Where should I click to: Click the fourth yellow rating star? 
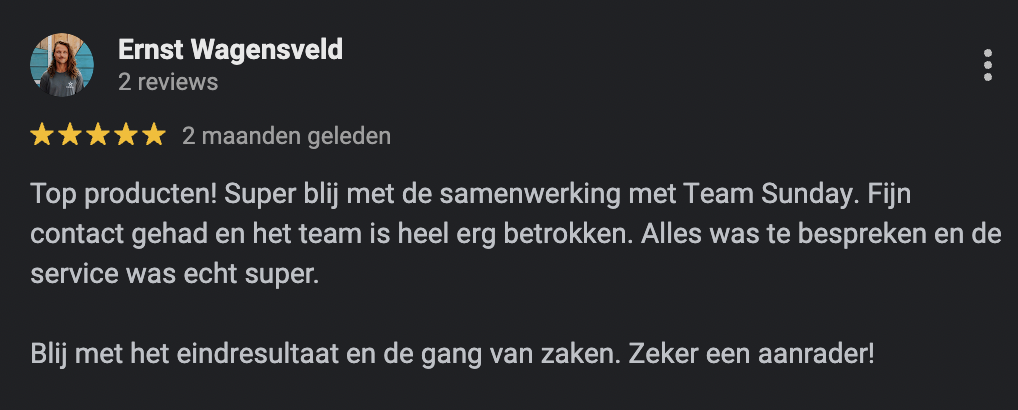[x=126, y=135]
